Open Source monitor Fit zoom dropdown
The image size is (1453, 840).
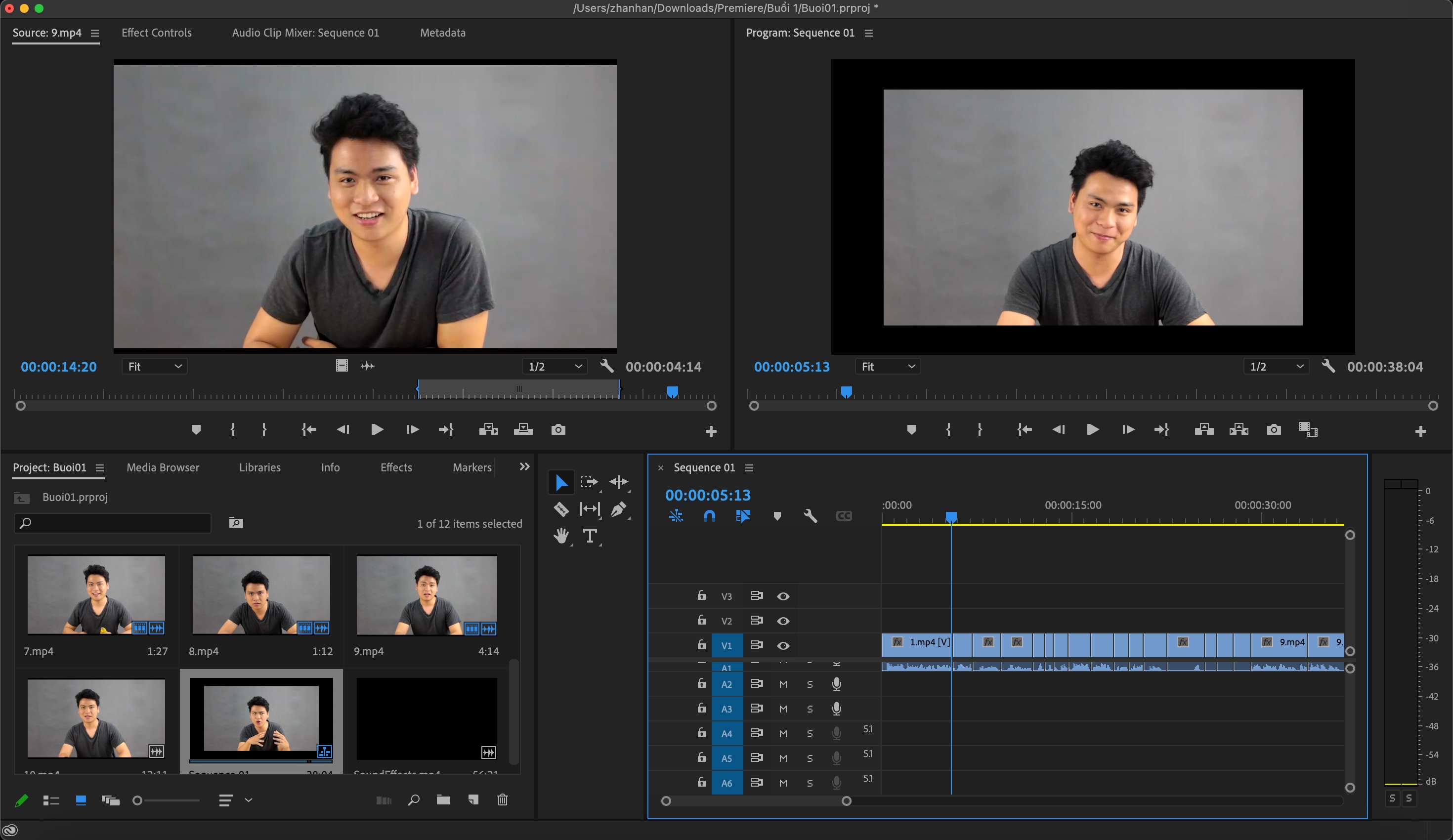coord(155,367)
